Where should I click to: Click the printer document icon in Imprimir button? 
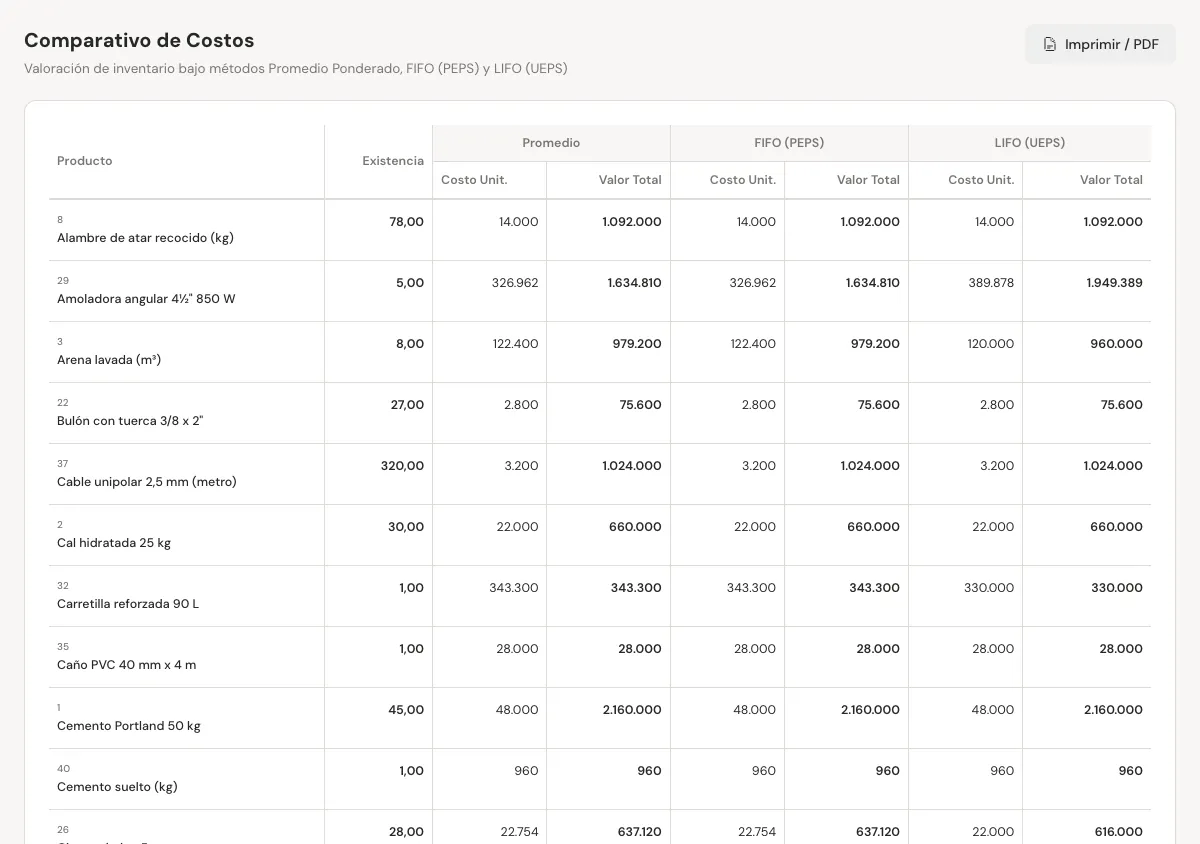pyautogui.click(x=1050, y=44)
